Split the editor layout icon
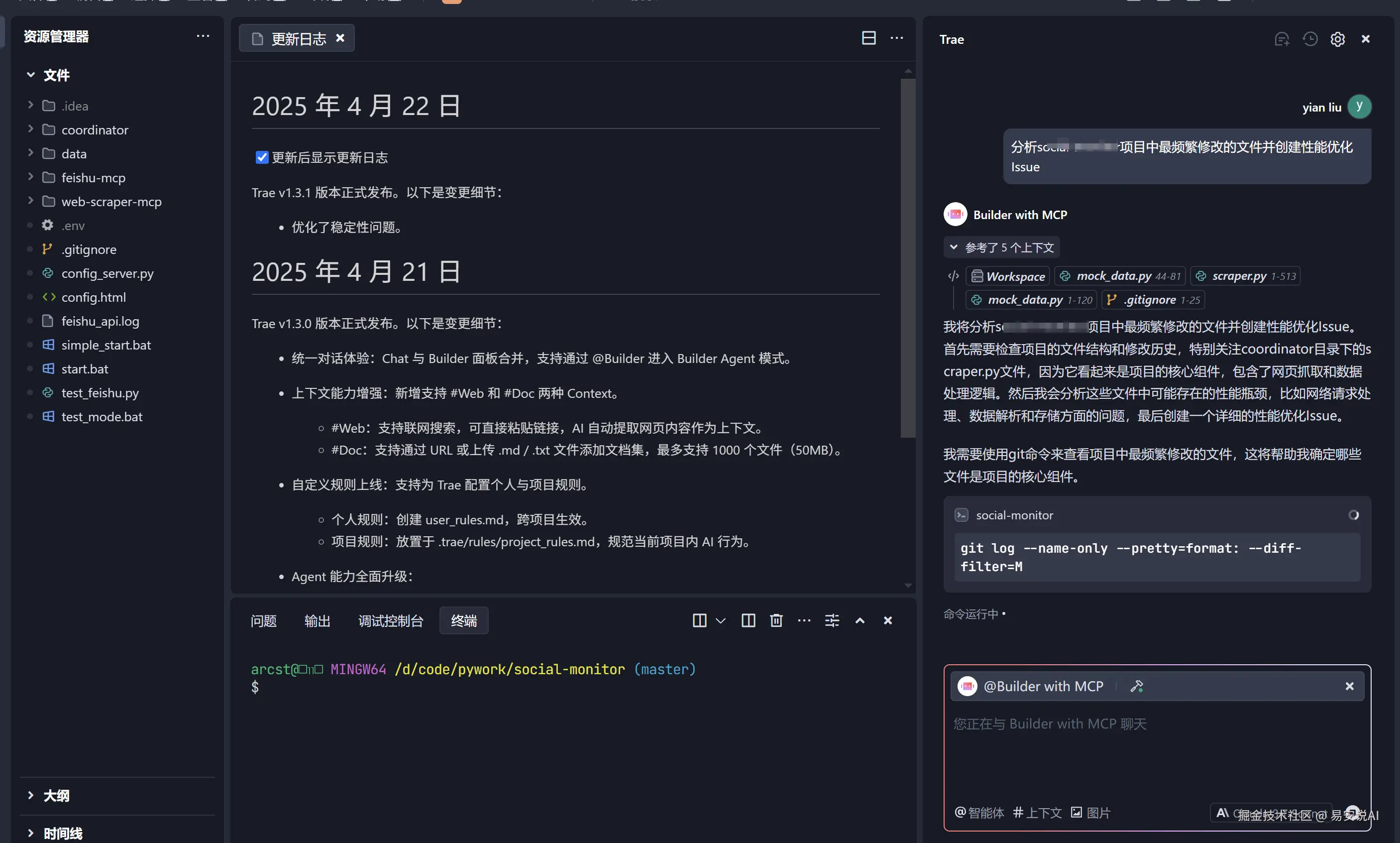The height and width of the screenshot is (843, 1400). coord(868,38)
